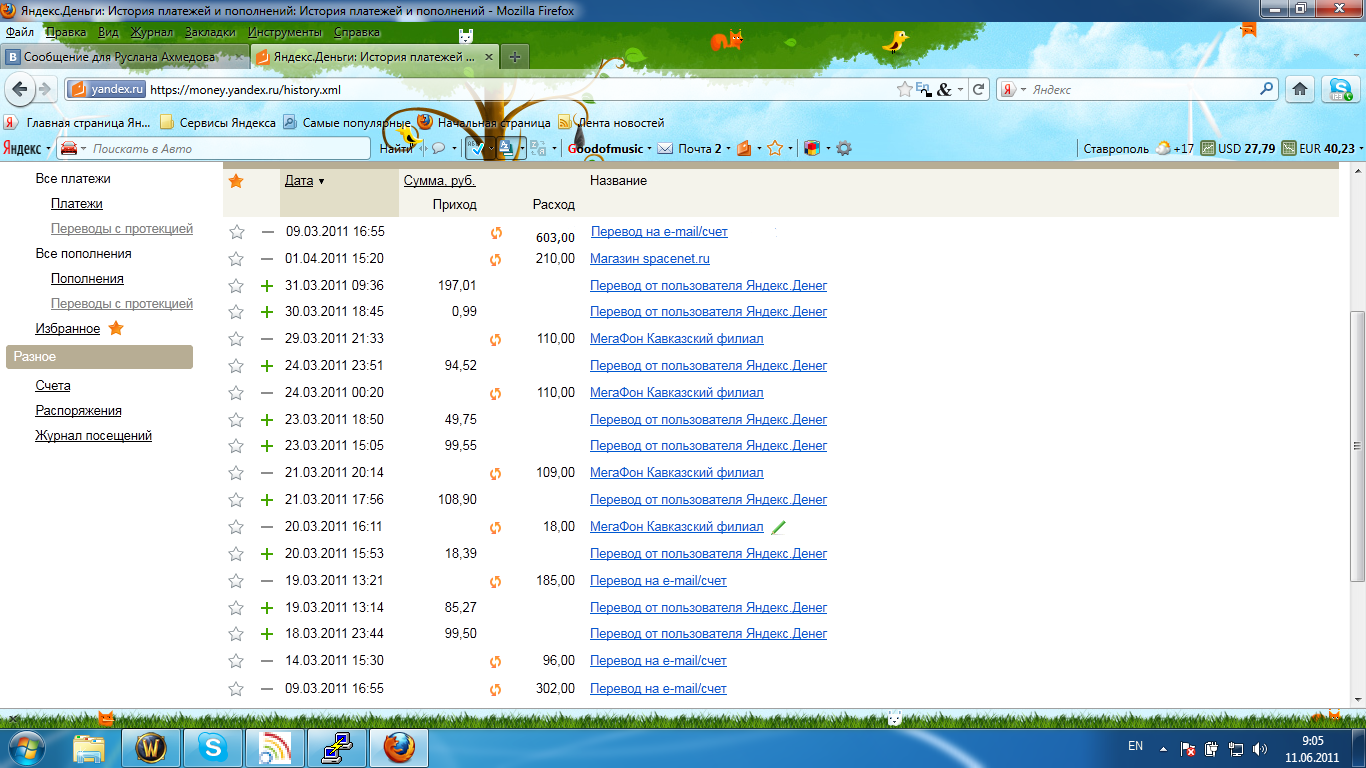Image resolution: width=1366 pixels, height=768 pixels.
Task: Repeat payment icon for 603,00 transfer row
Action: point(495,232)
